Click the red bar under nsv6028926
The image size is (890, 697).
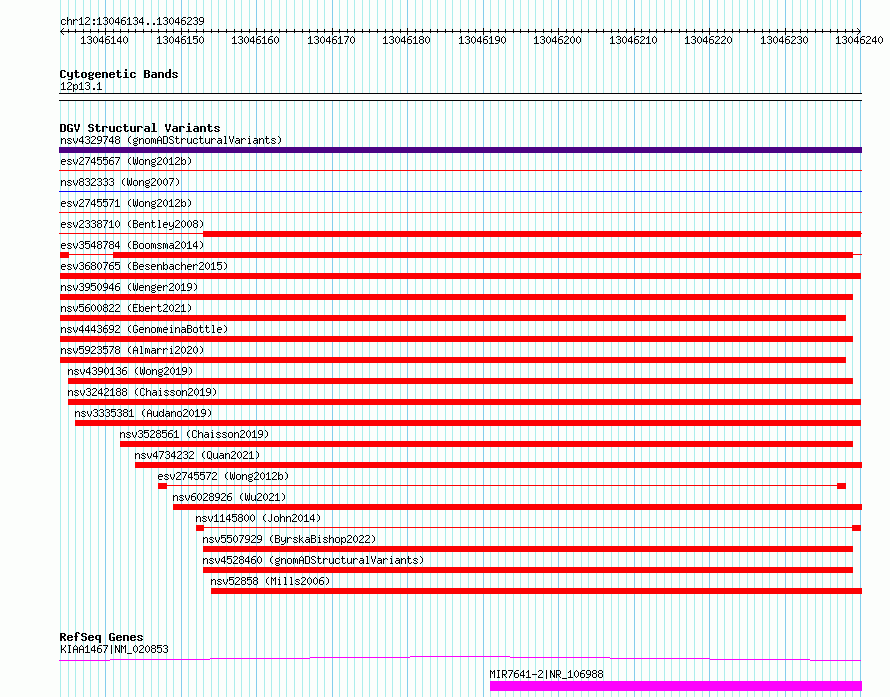click(x=517, y=507)
